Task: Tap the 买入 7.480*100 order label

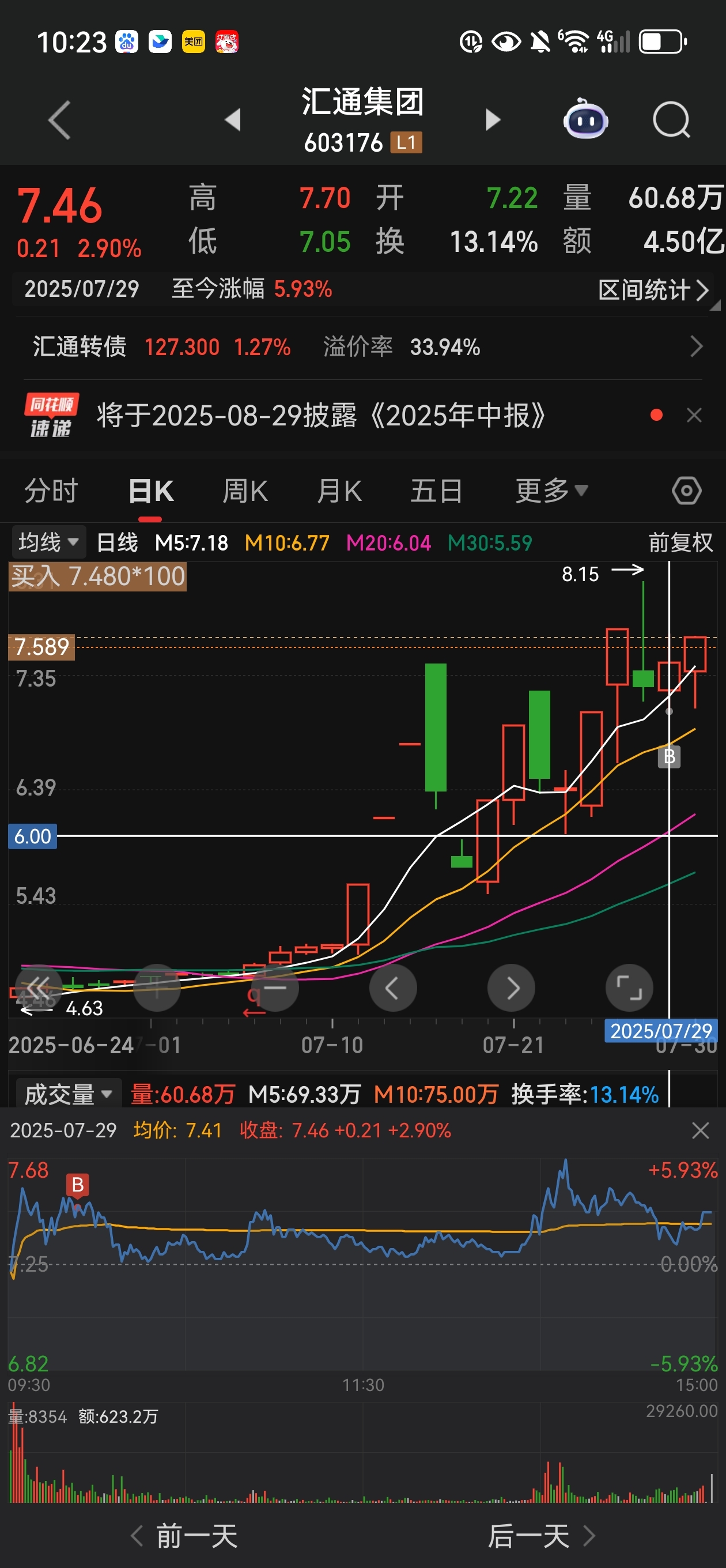Action: coord(97,576)
